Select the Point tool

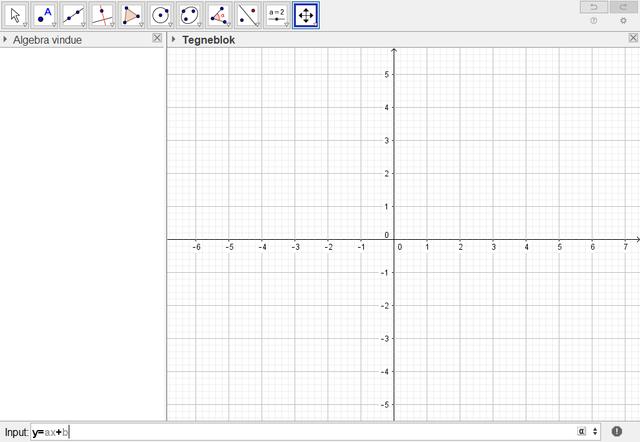(44, 15)
